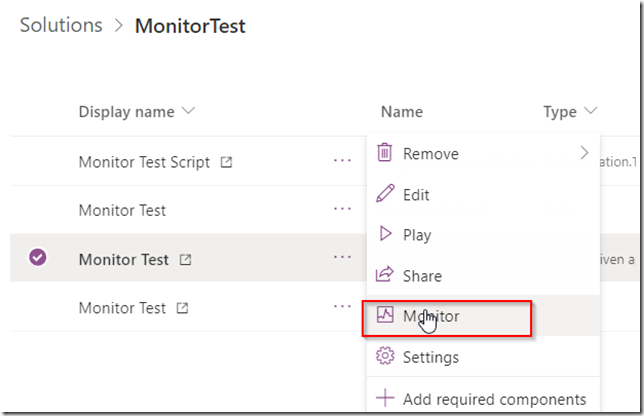Open ellipsis menu for last Monitor Test row

click(342, 306)
